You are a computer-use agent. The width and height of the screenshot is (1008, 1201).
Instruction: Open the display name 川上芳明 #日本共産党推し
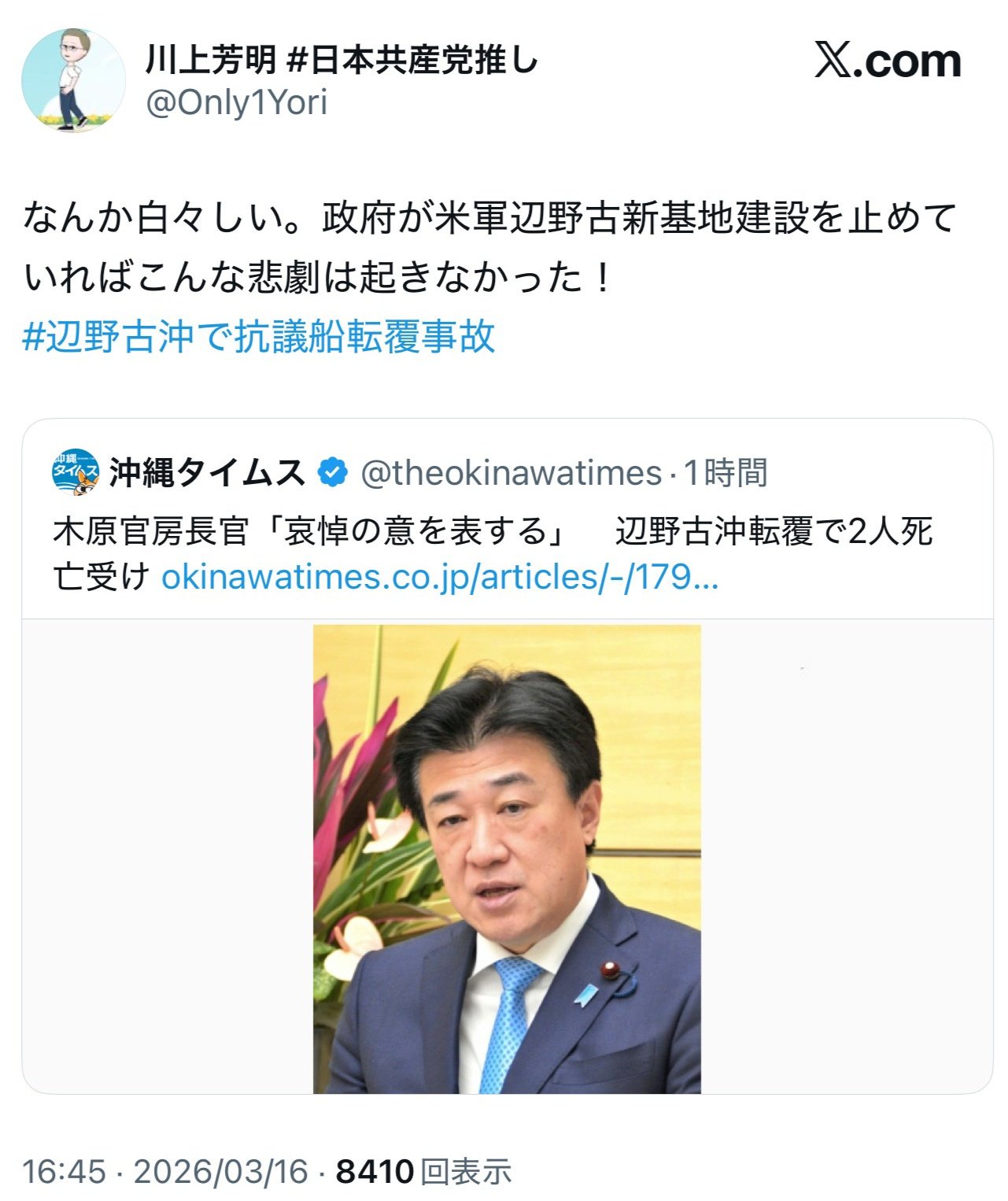point(342,61)
